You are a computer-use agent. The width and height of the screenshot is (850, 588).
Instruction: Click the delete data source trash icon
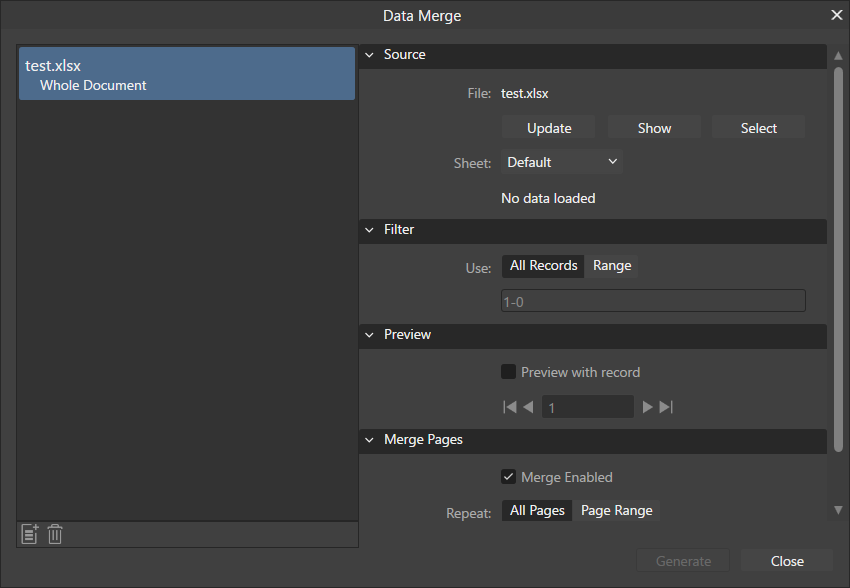[55, 535]
